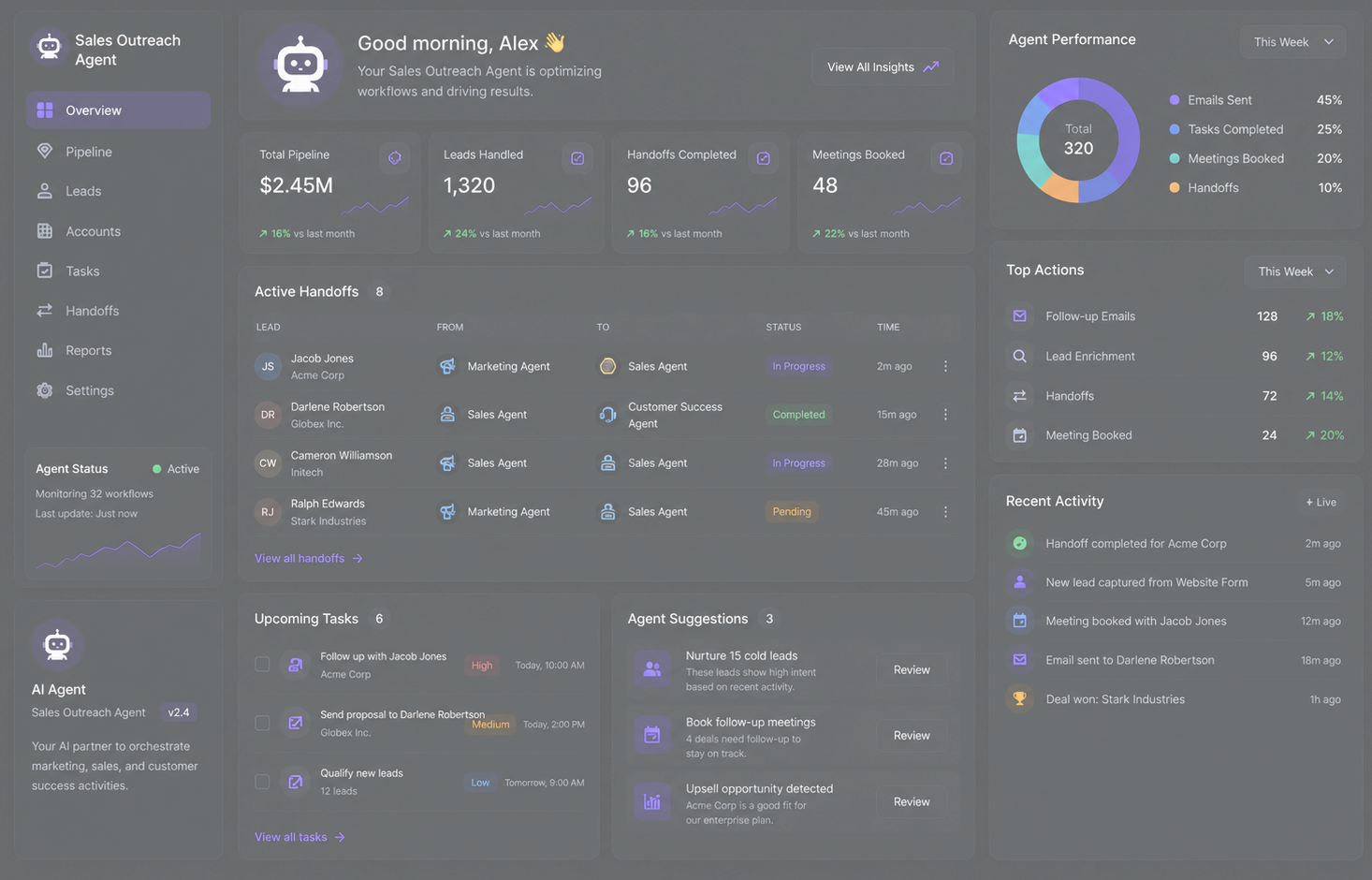Image resolution: width=1372 pixels, height=880 pixels.
Task: Open the Pipeline menu item
Action: (118, 151)
